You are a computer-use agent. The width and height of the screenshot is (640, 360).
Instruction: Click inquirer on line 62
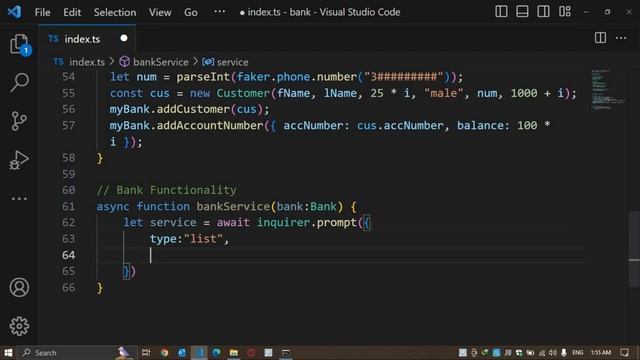[283, 222]
